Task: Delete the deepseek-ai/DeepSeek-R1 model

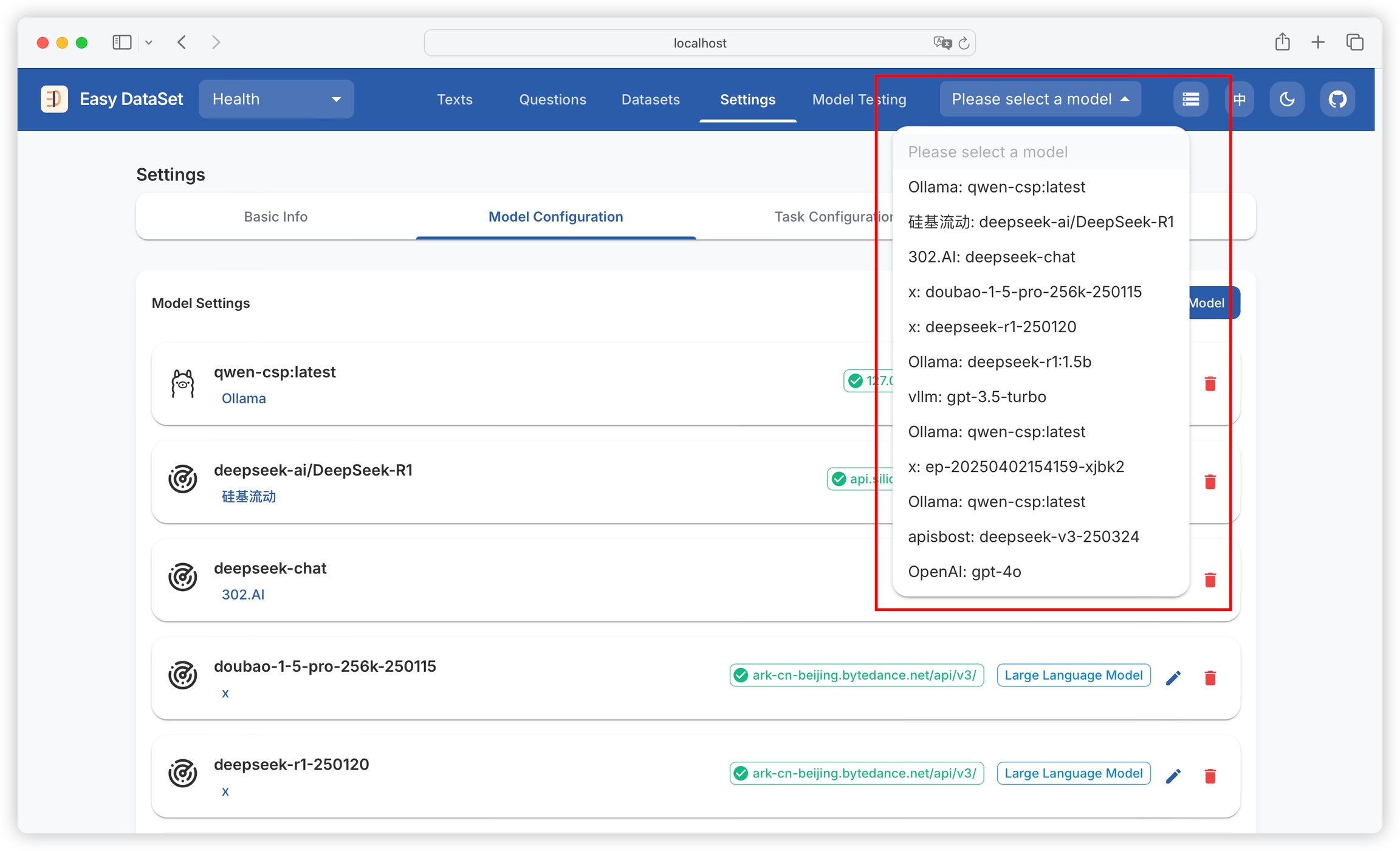Action: pos(1210,482)
